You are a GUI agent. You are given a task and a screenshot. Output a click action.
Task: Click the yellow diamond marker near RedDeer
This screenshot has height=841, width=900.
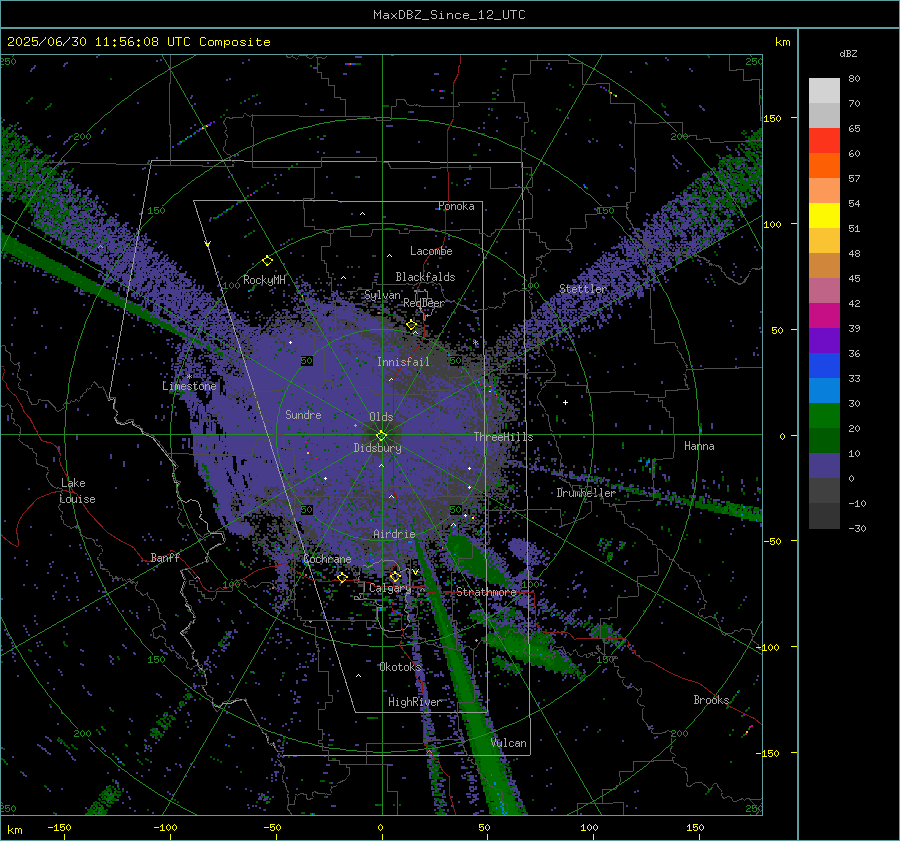(x=412, y=325)
